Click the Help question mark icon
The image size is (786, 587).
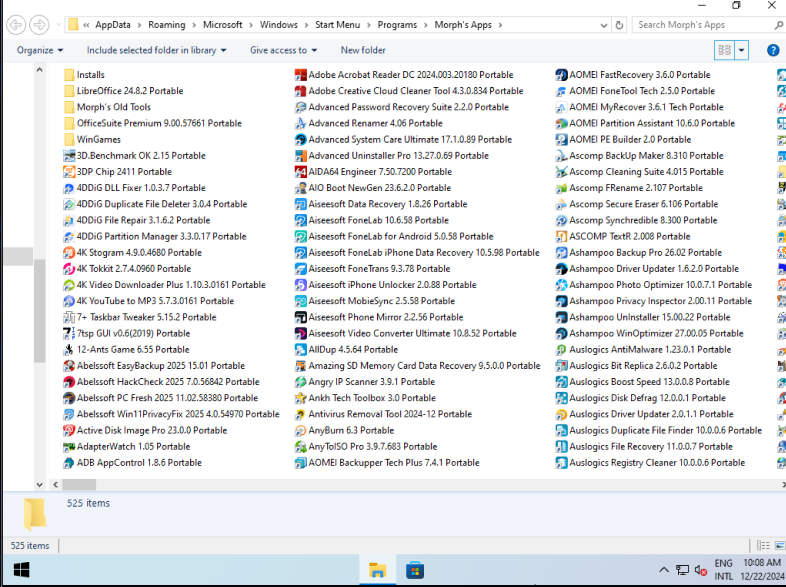tap(773, 50)
